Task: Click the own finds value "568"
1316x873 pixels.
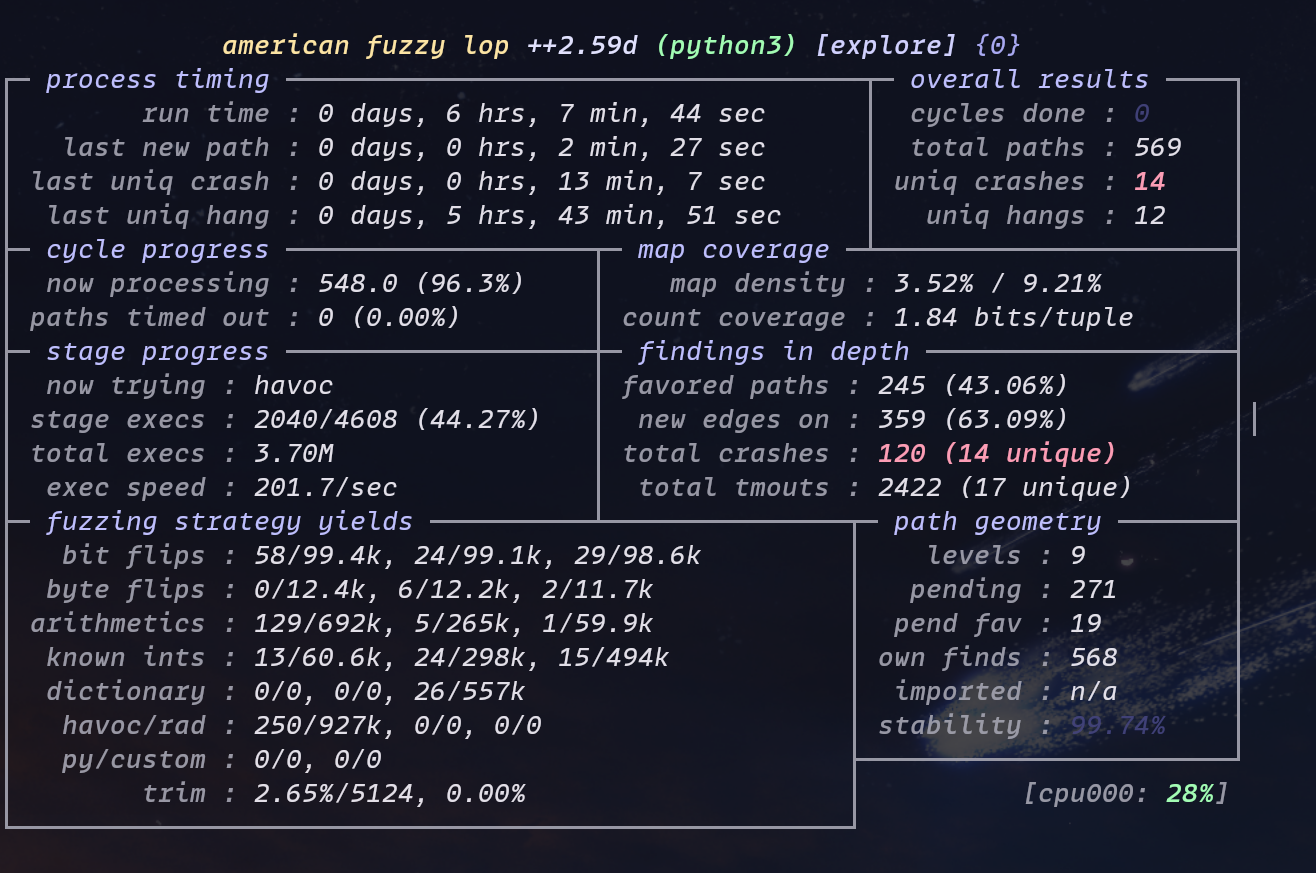Action: pyautogui.click(x=1094, y=658)
